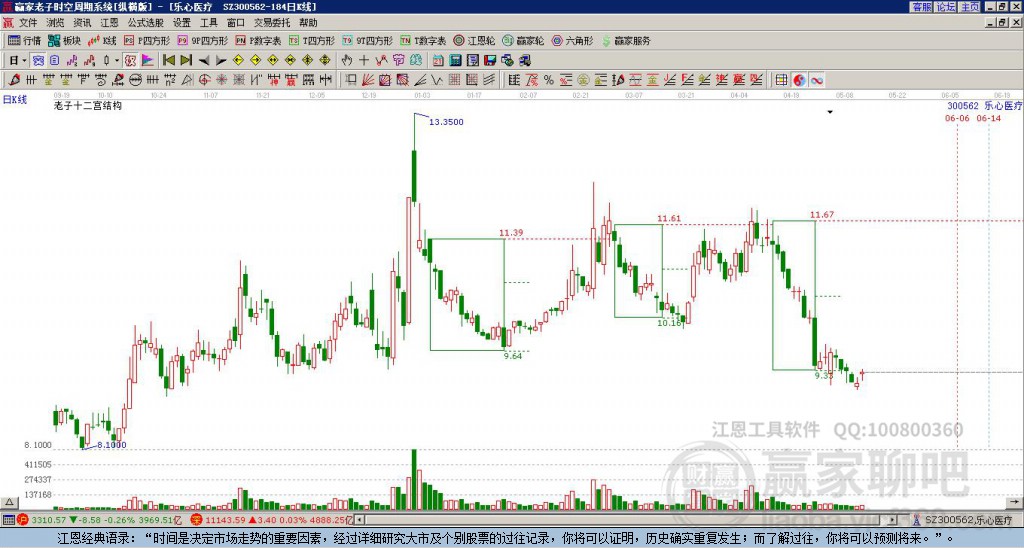Image resolution: width=1024 pixels, height=548 pixels.
Task: Open the 客服 customer service link
Action: pyautogui.click(x=921, y=7)
